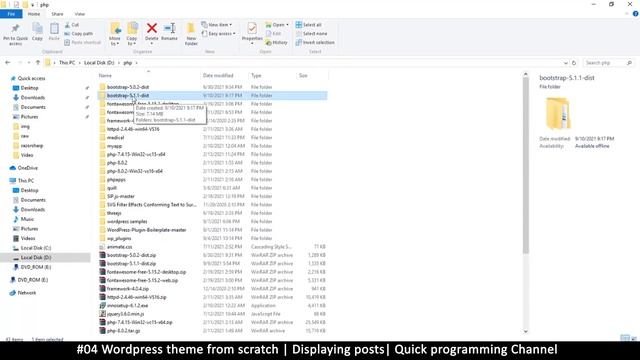Go up one folder level arrow
Viewport: 640px width, 360px height.
(38, 63)
